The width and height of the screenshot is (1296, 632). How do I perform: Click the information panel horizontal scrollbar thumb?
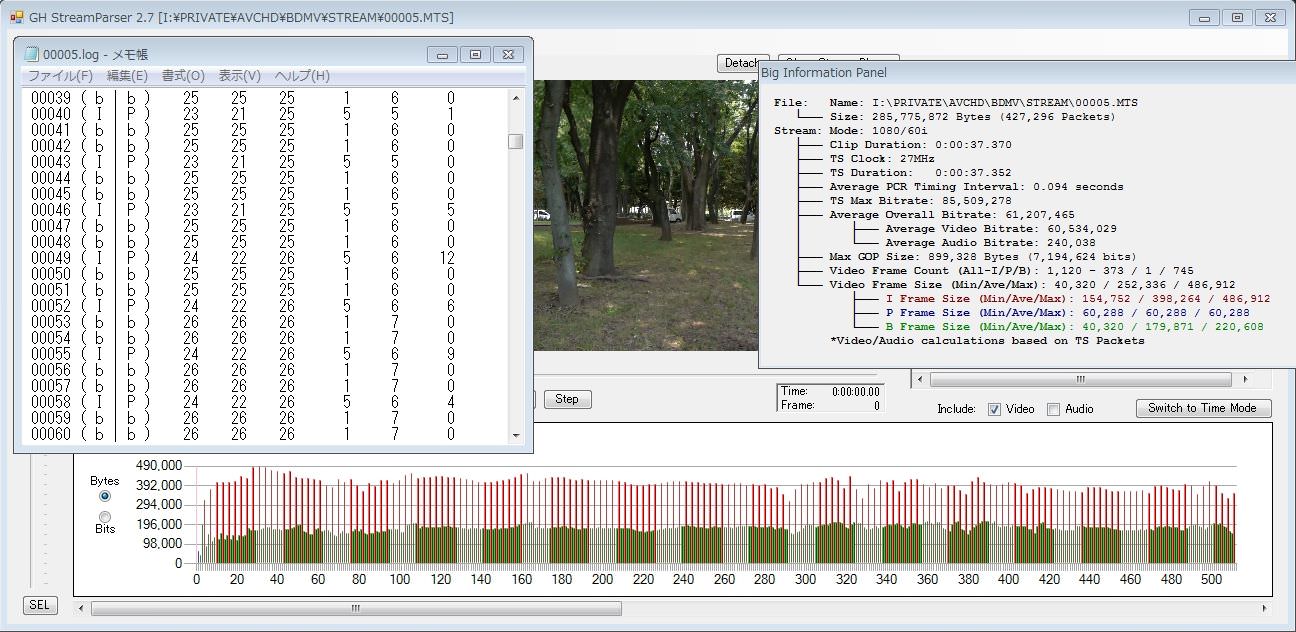coord(1080,380)
